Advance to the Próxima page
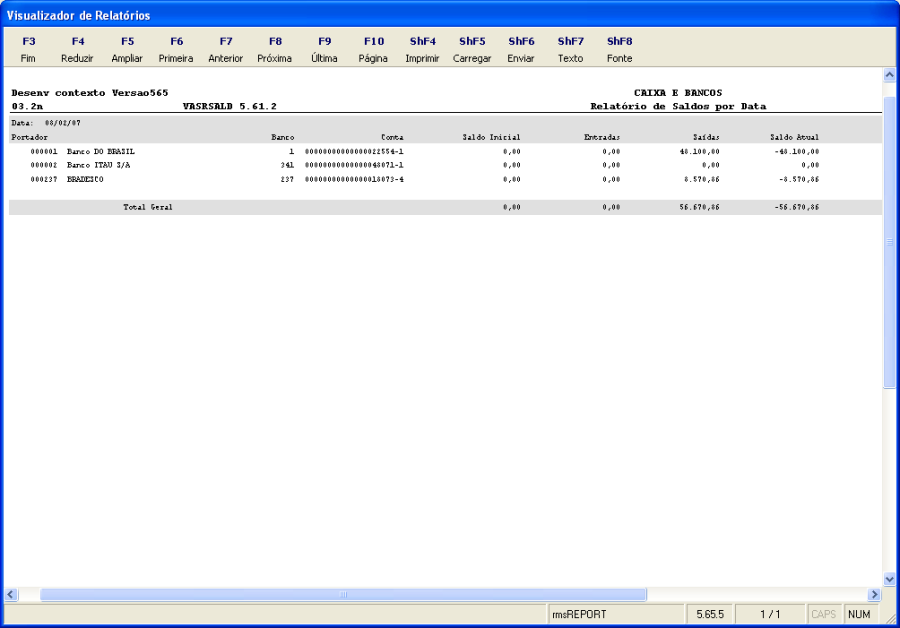 [275, 49]
